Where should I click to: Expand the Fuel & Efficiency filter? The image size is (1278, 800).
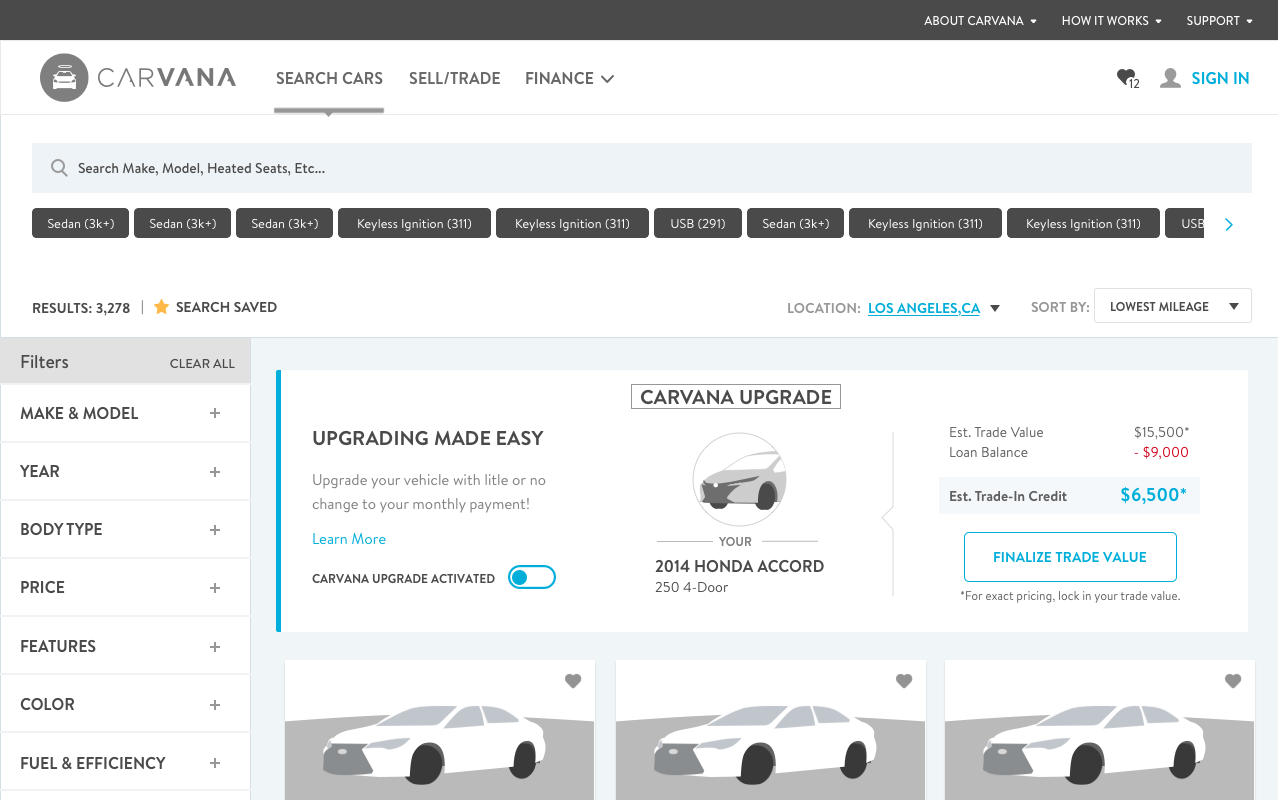pos(125,763)
